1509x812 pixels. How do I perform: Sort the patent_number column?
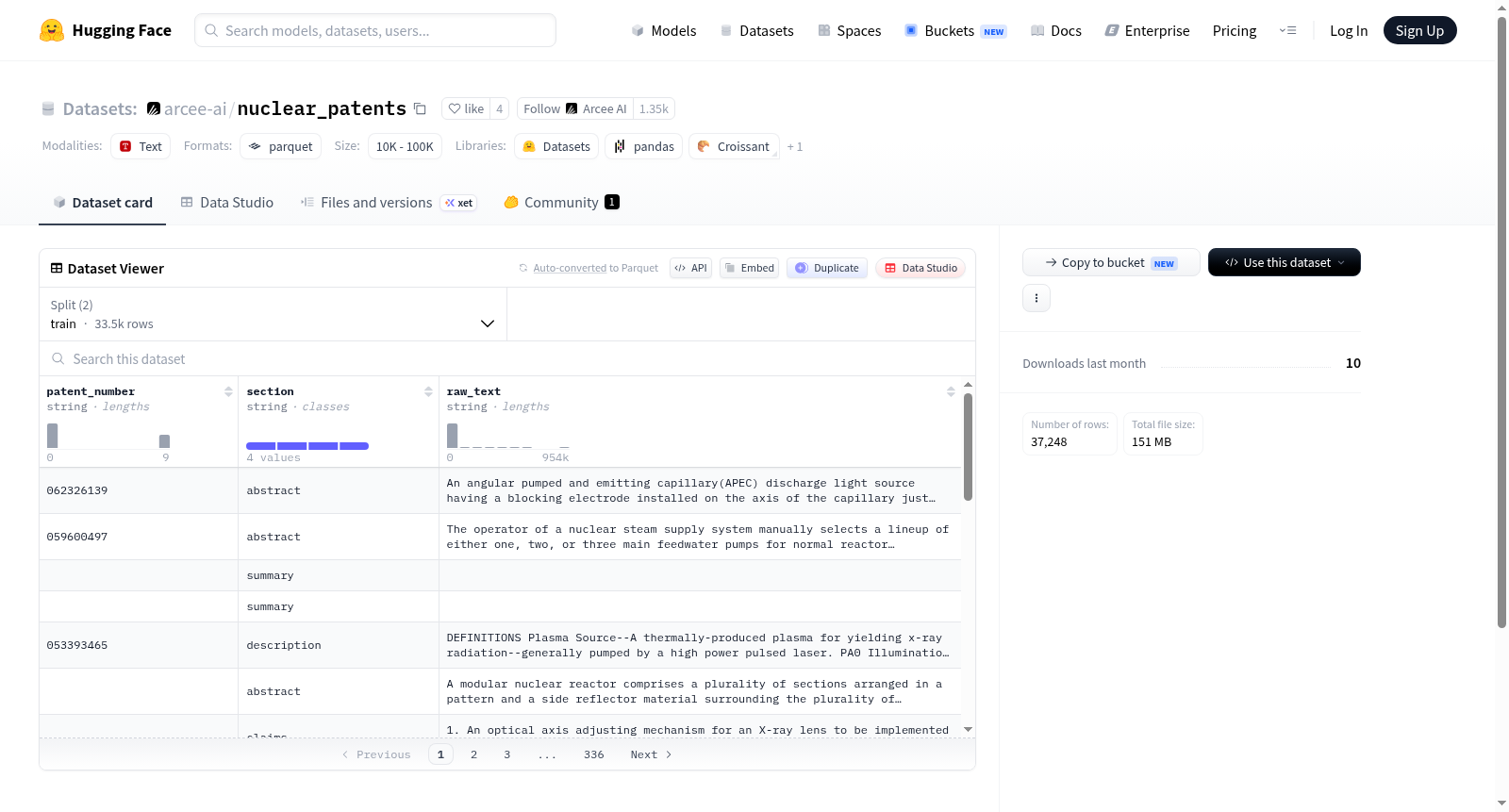[x=228, y=391]
